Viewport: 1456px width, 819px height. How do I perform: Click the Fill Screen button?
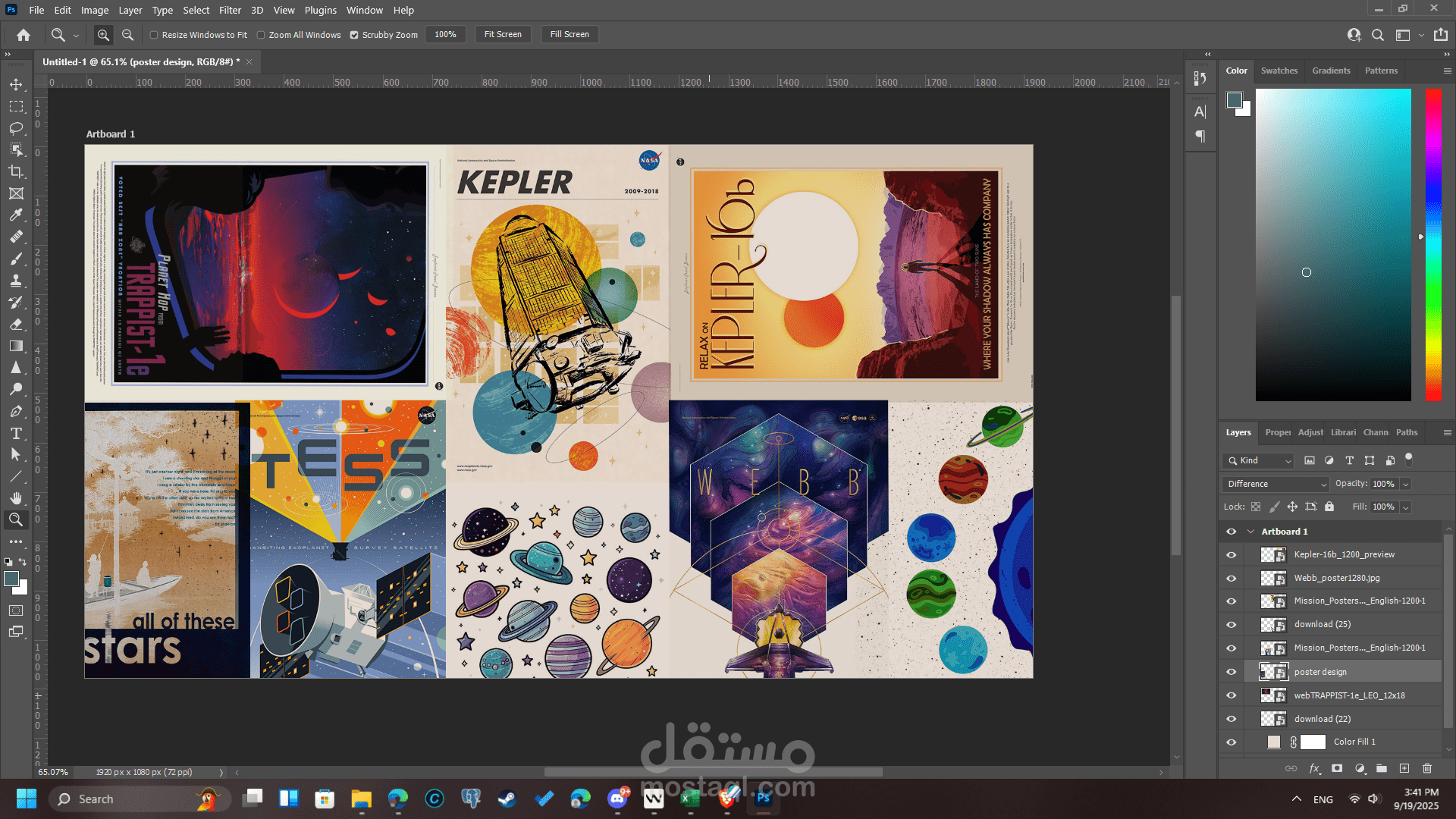click(x=570, y=35)
